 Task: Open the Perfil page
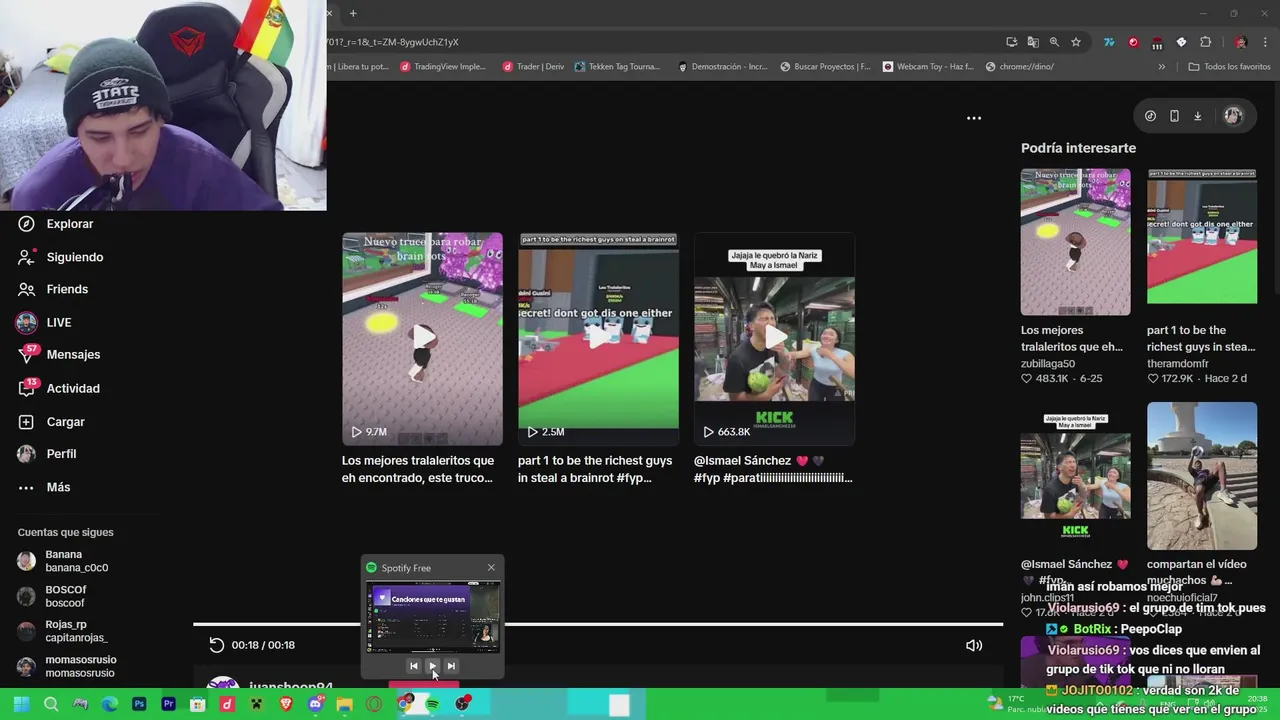47,454
